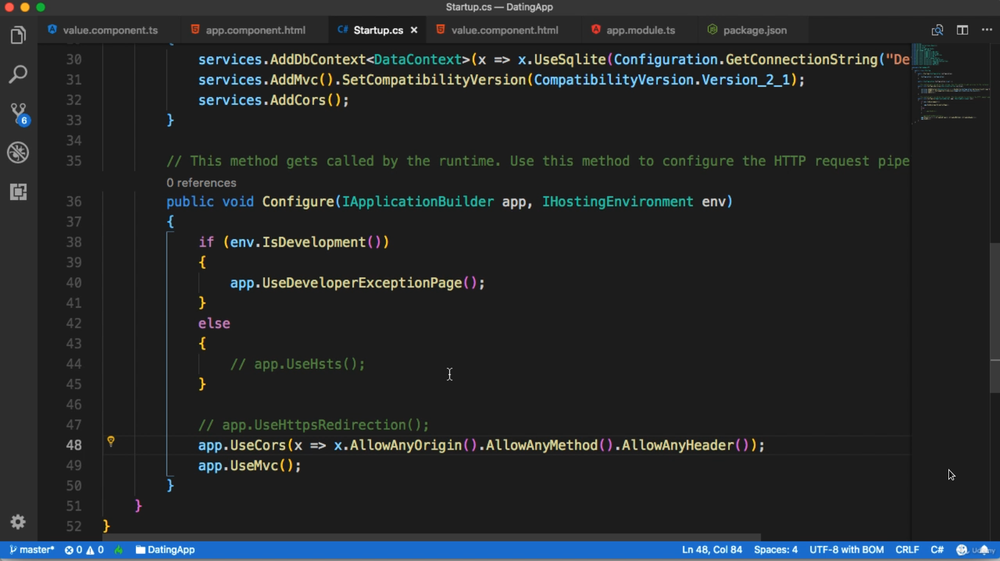
Task: Click on IApplicationBuilder type name
Action: coord(418,201)
